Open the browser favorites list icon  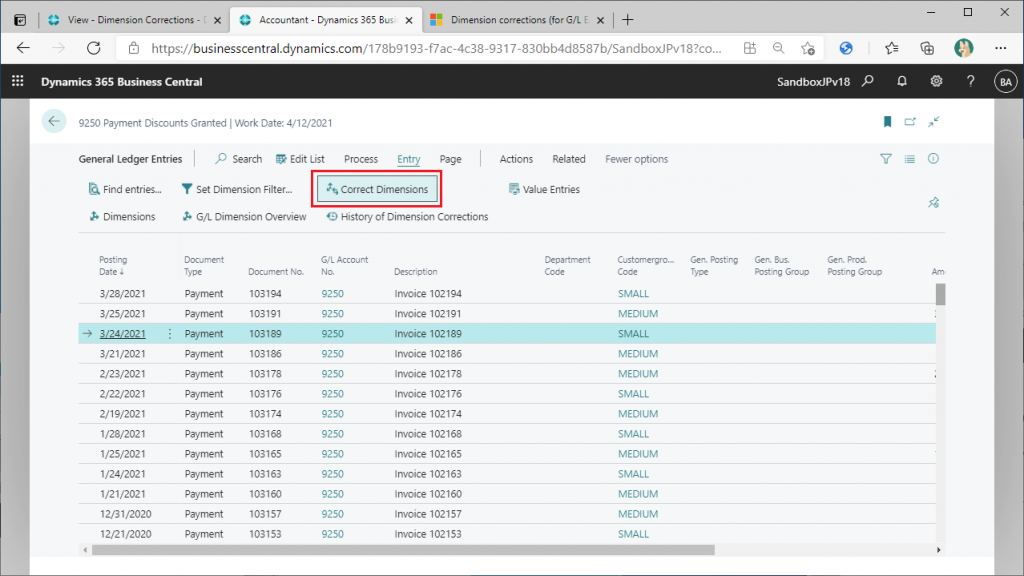(x=891, y=48)
